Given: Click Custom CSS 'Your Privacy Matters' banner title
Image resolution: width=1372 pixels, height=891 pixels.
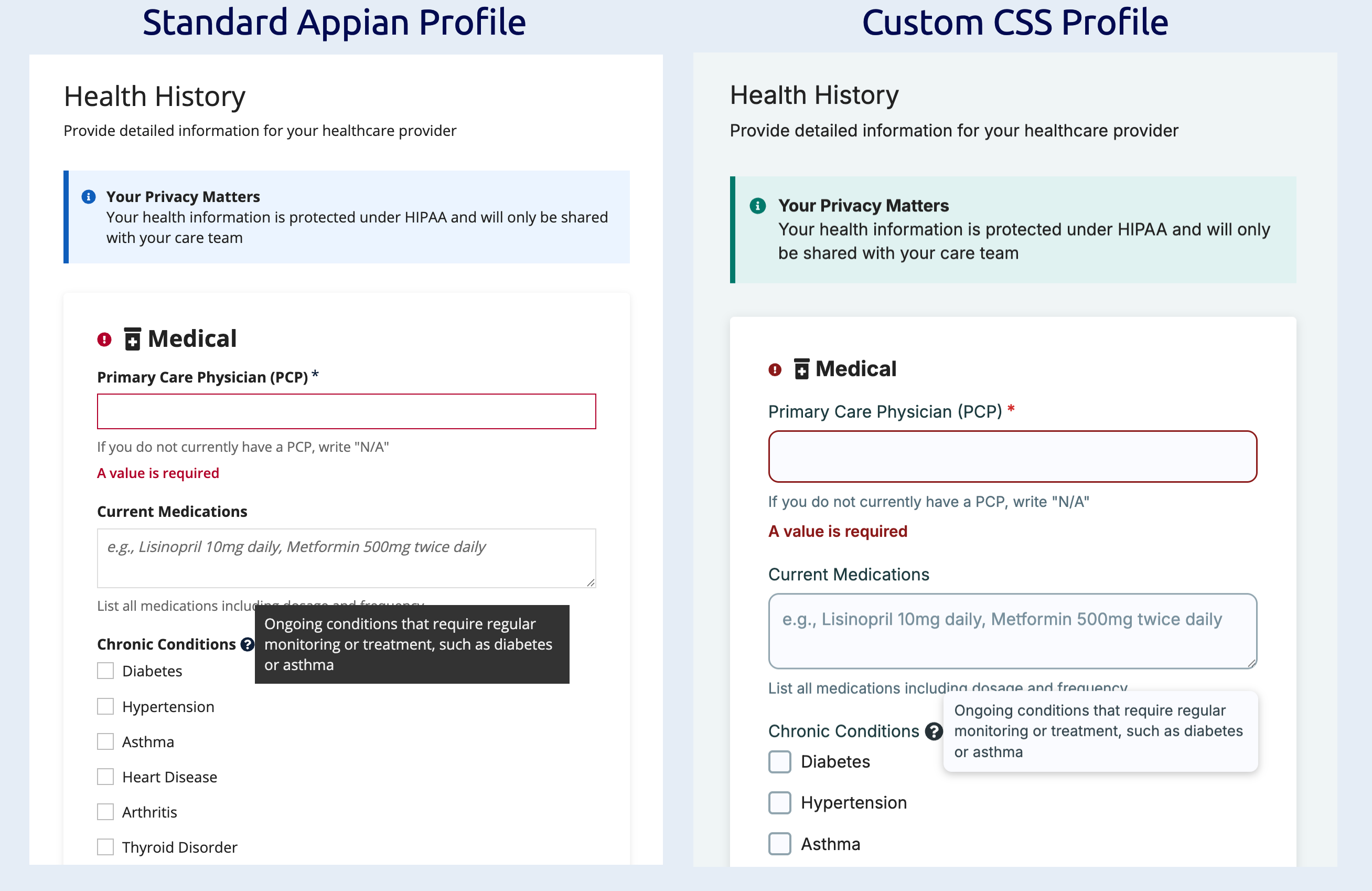Looking at the screenshot, I should point(863,205).
